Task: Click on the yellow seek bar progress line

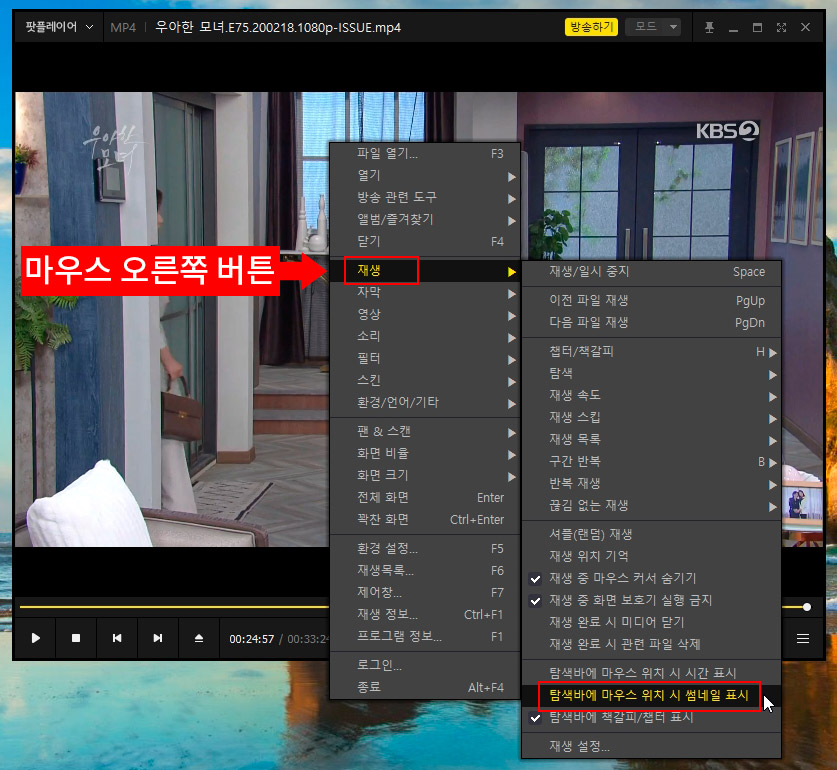Action: coord(174,607)
